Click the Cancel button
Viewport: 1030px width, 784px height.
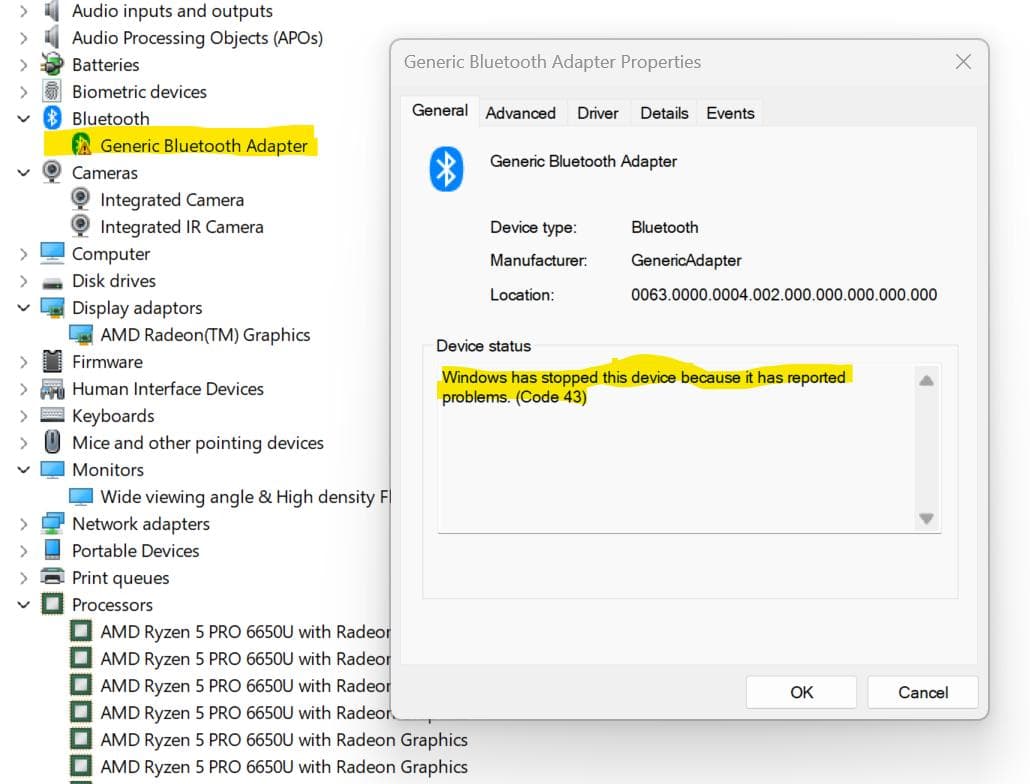pos(922,691)
